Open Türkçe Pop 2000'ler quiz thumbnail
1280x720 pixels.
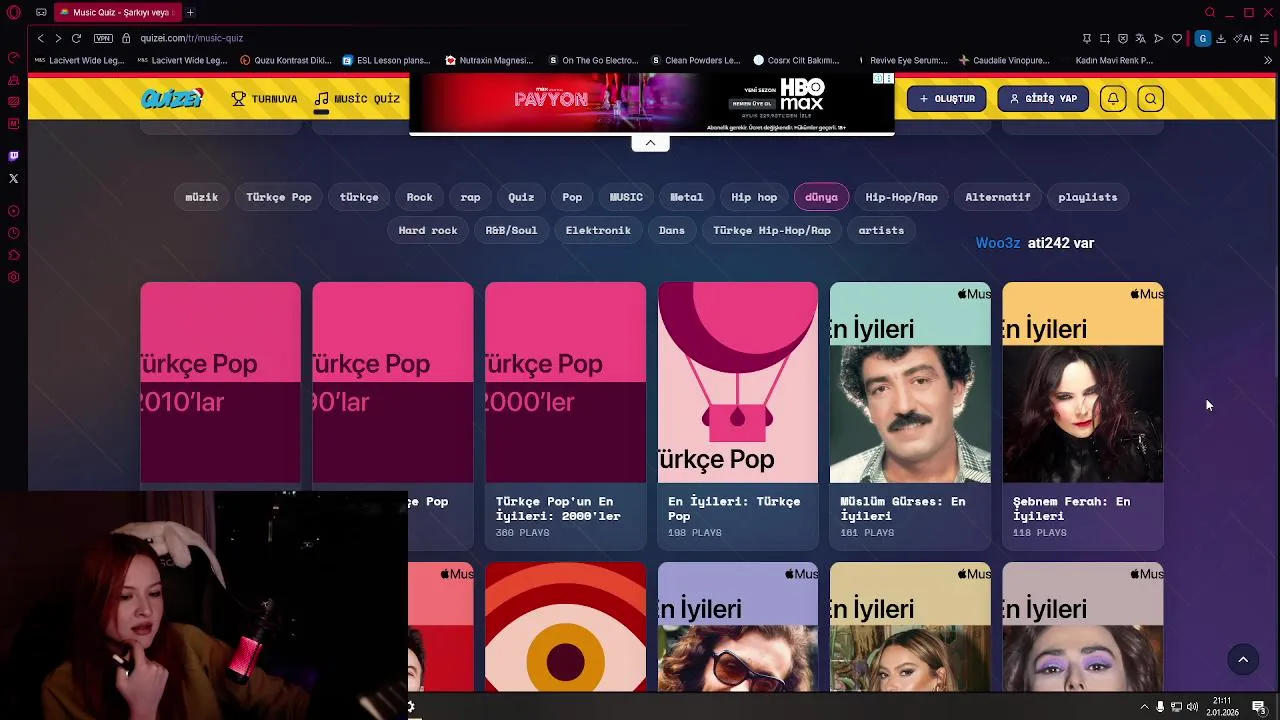click(x=565, y=382)
